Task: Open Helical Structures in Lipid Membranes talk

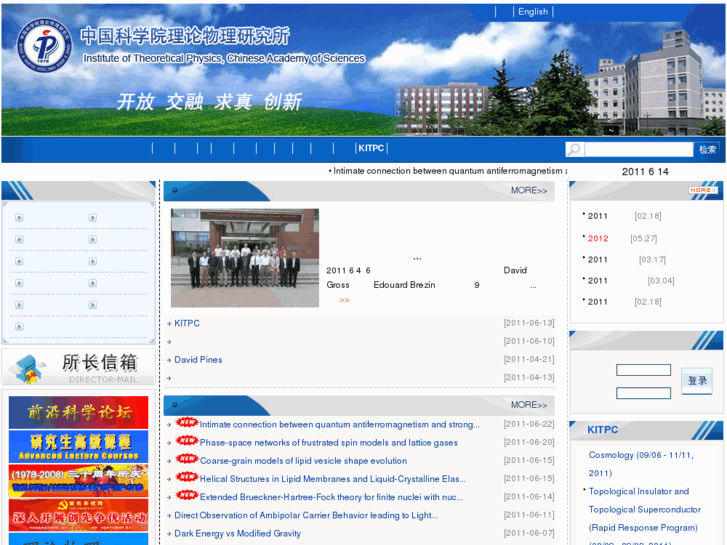Action: 332,479
